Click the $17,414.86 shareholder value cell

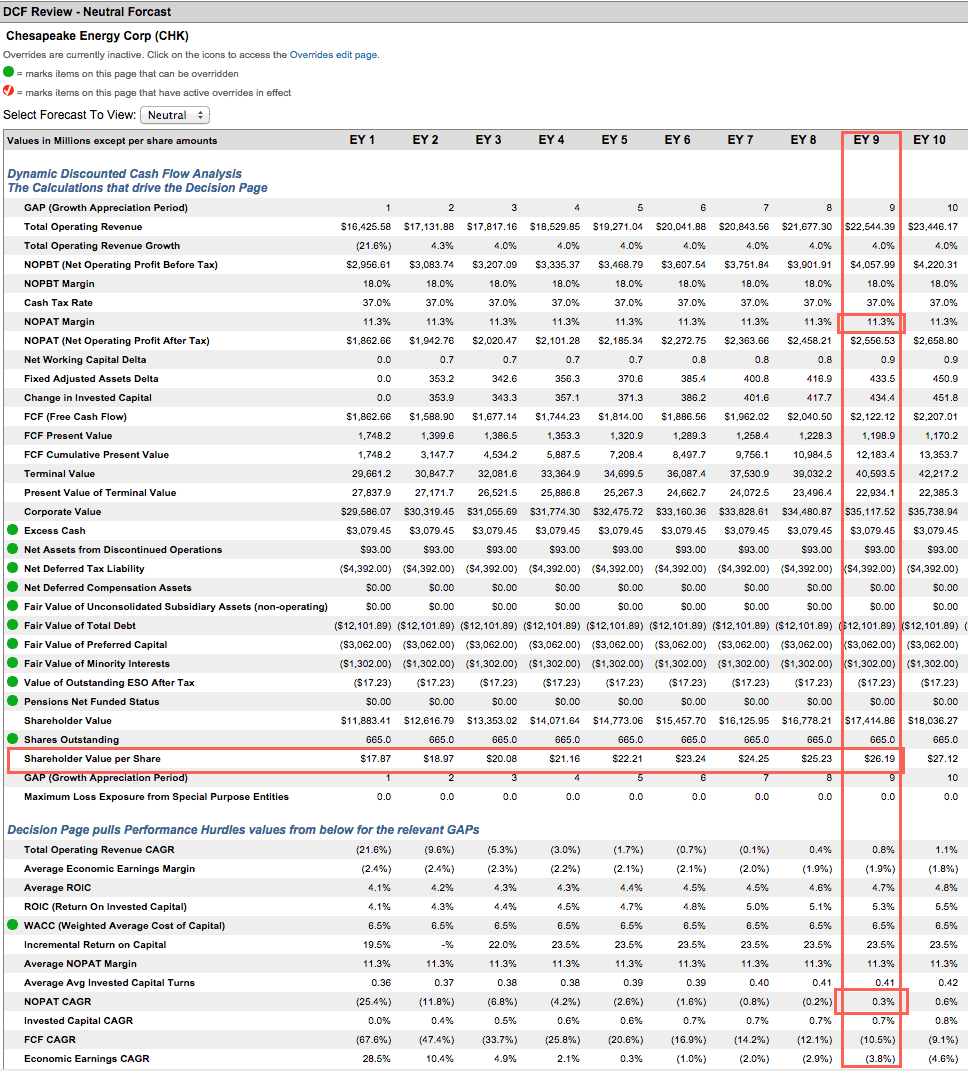(870, 721)
